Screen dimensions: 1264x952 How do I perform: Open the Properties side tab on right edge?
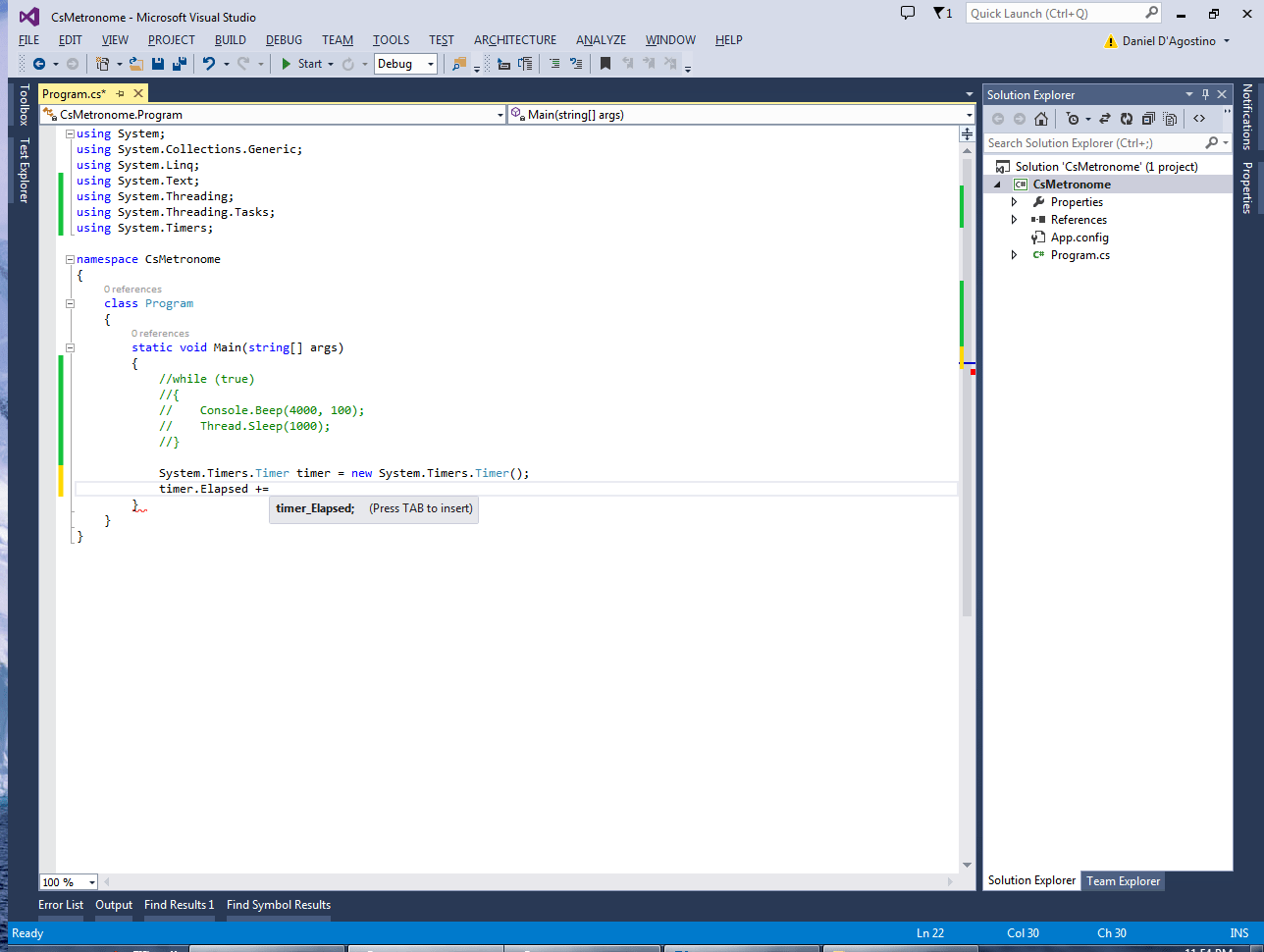1247,187
